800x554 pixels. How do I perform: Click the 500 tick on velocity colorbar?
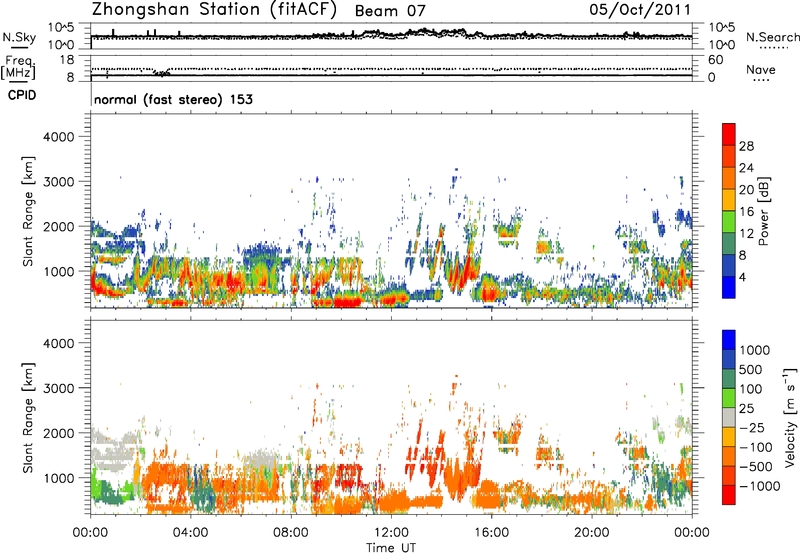coord(751,369)
